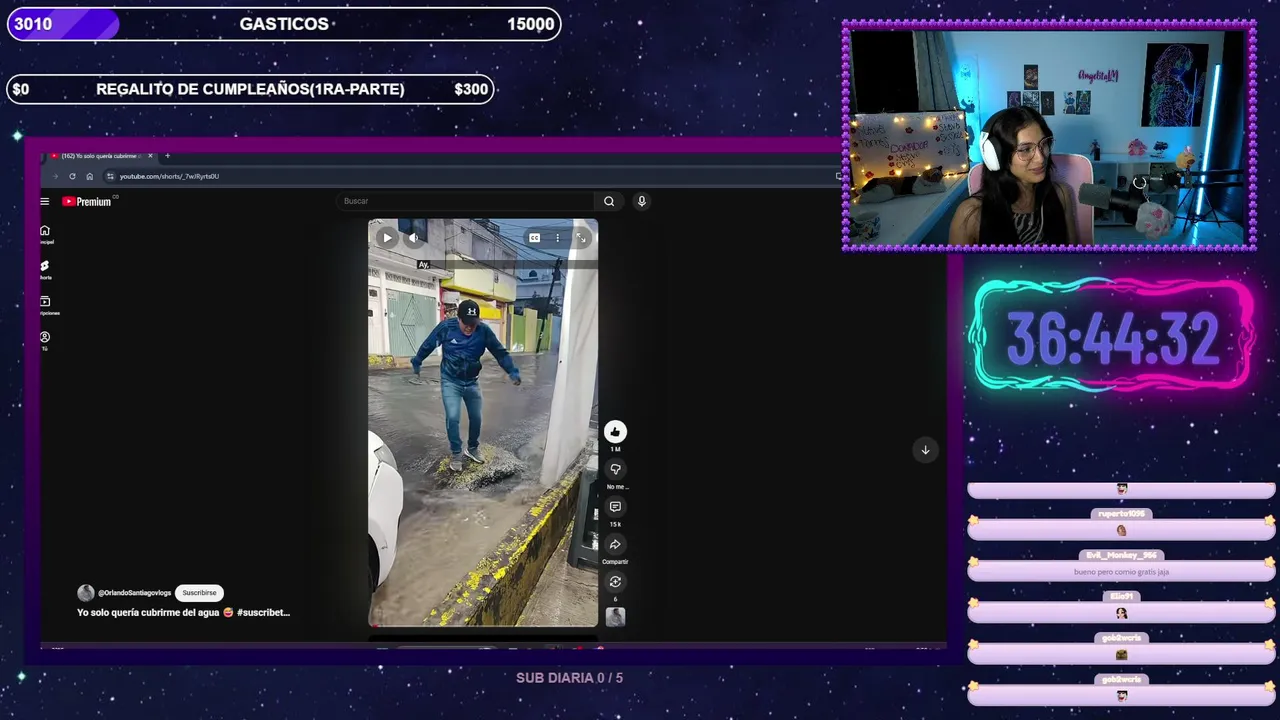Toggle closed captions CC on the Short
The width and height of the screenshot is (1280, 720).
pos(535,238)
